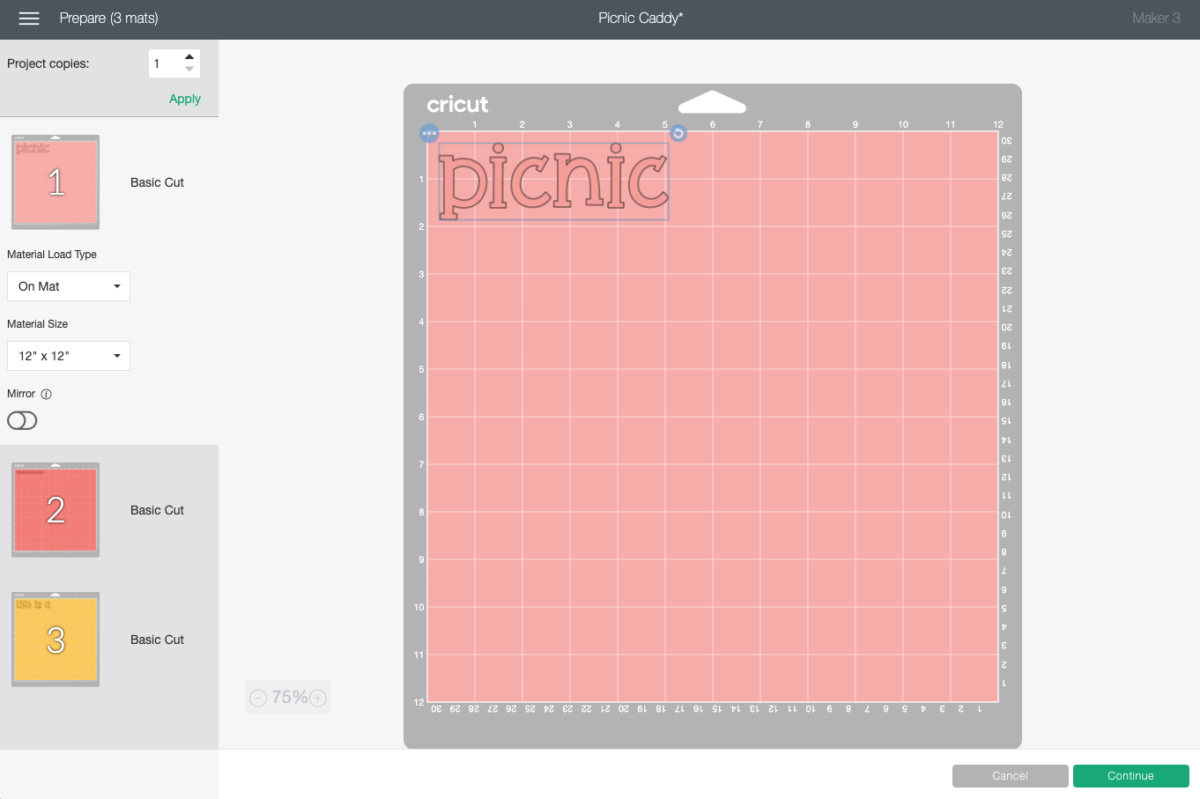Zoom in with the plus icon

click(318, 698)
